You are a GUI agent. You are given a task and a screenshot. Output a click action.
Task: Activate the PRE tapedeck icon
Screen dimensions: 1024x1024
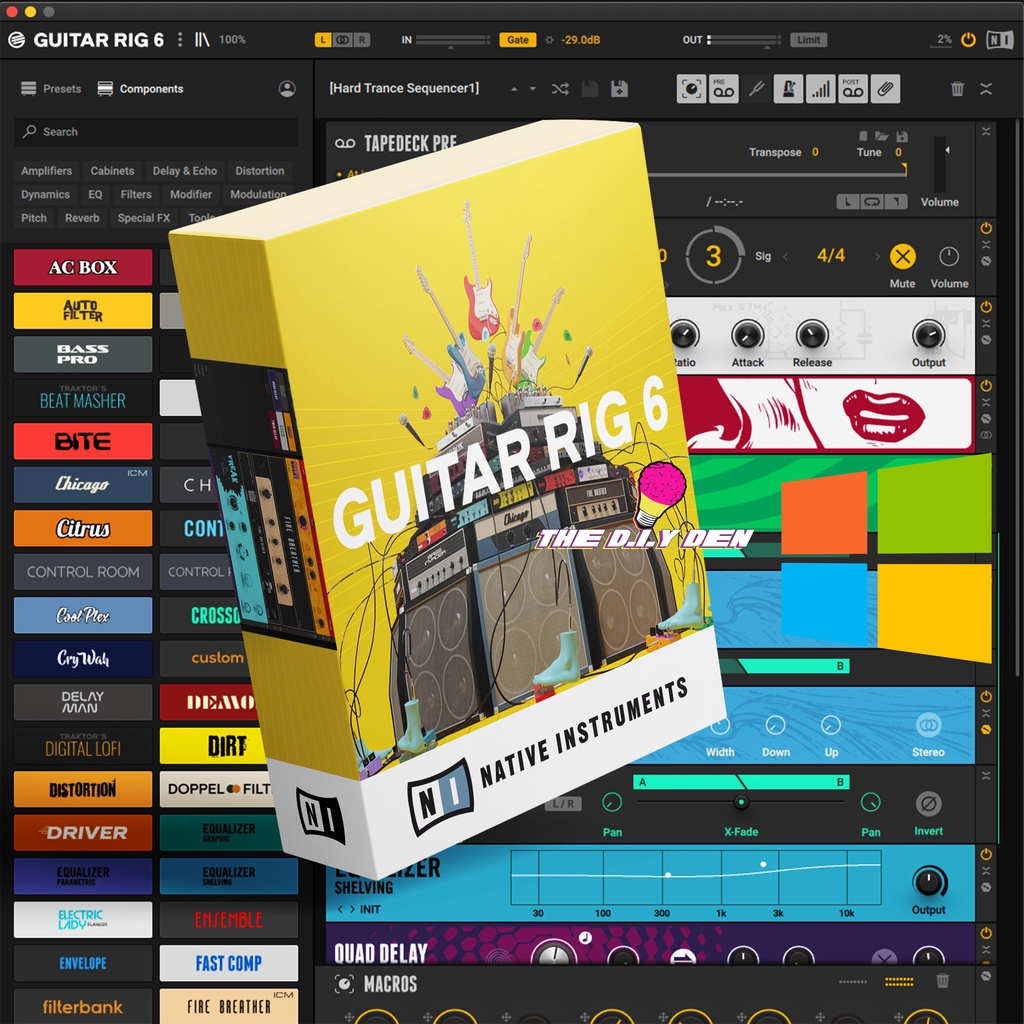coord(723,88)
